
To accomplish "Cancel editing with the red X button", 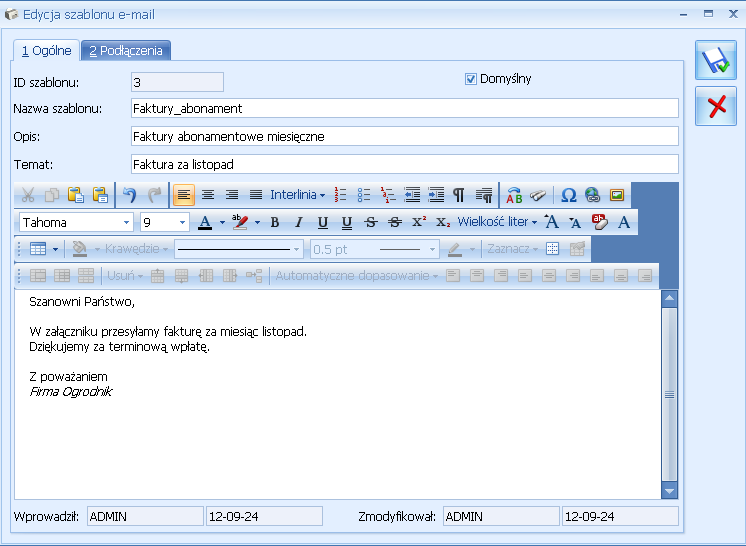I will click(716, 106).
